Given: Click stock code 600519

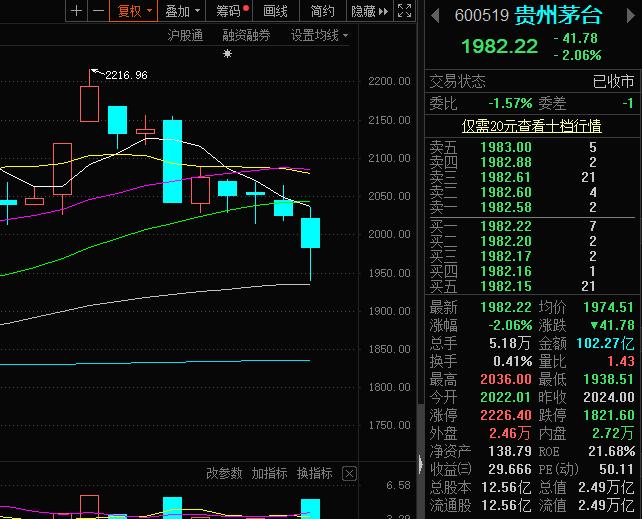Looking at the screenshot, I should point(482,16).
